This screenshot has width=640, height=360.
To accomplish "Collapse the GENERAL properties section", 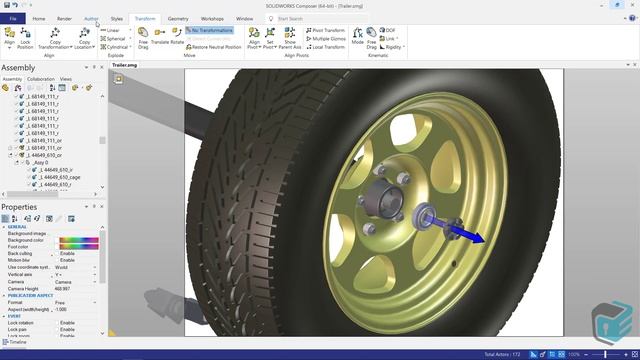I will [x=4, y=227].
